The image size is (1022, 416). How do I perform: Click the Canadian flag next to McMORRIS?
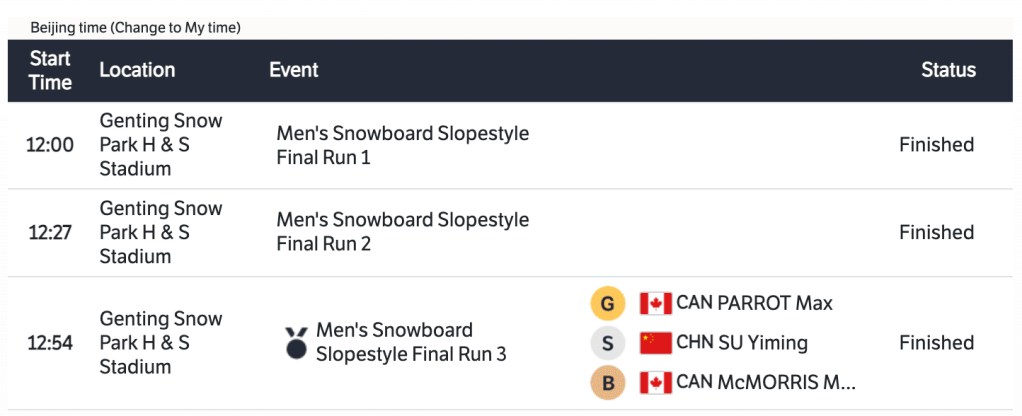[656, 382]
